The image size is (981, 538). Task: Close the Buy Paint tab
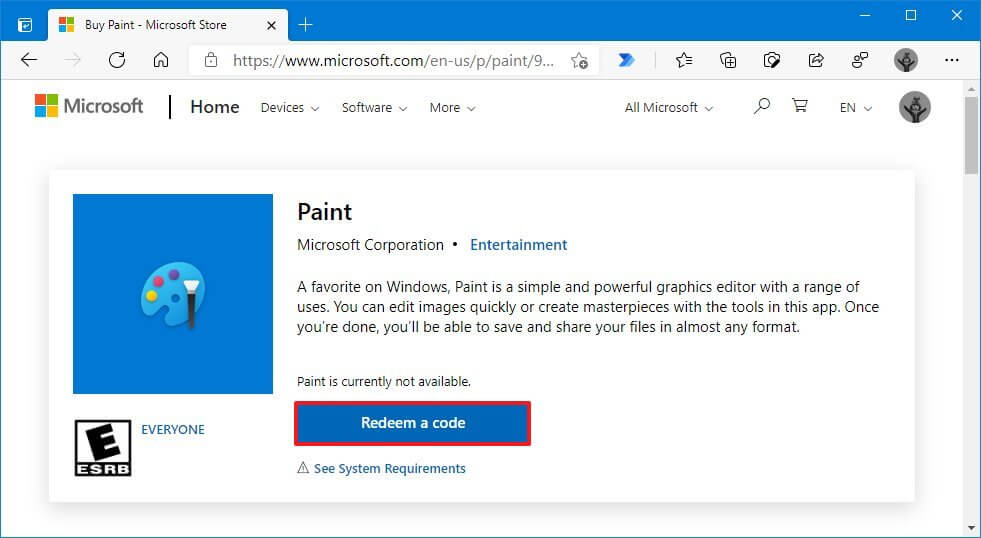[272, 26]
